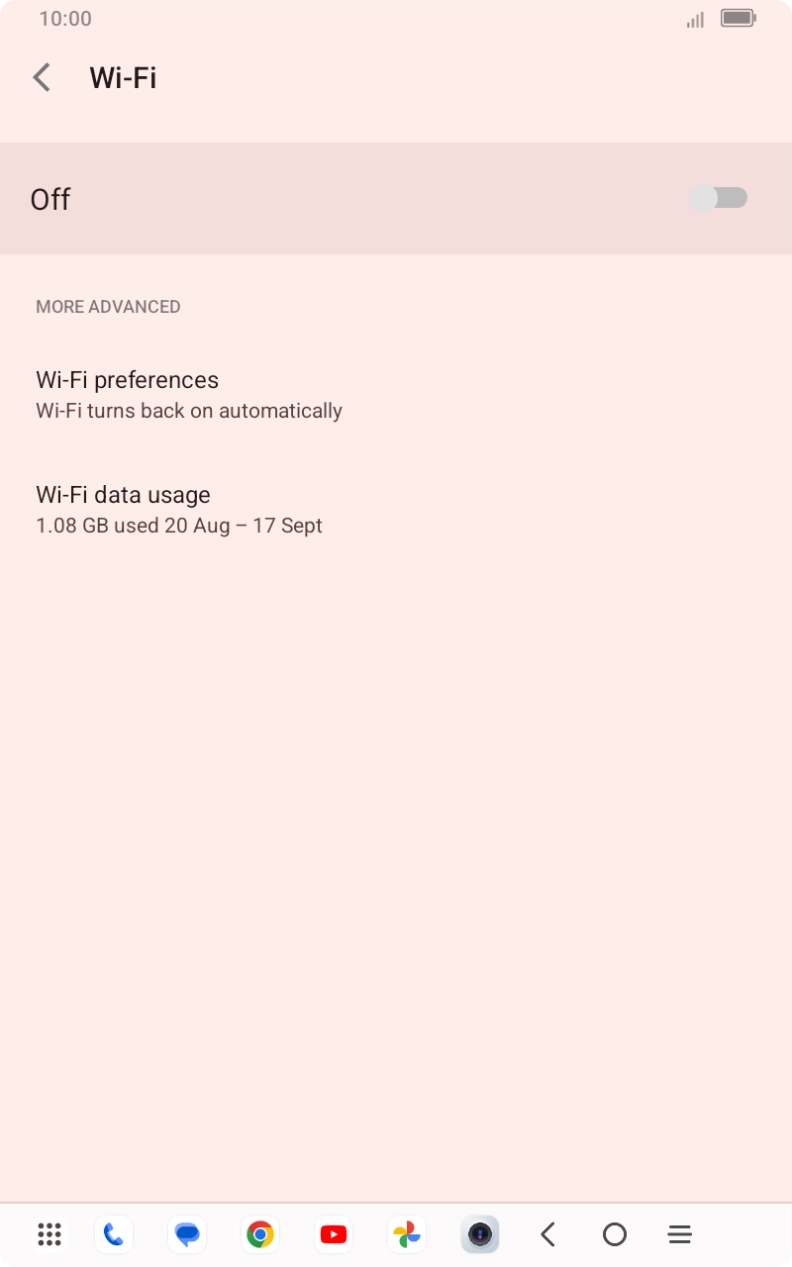Tap the MORE ADVANCED section header

[108, 307]
